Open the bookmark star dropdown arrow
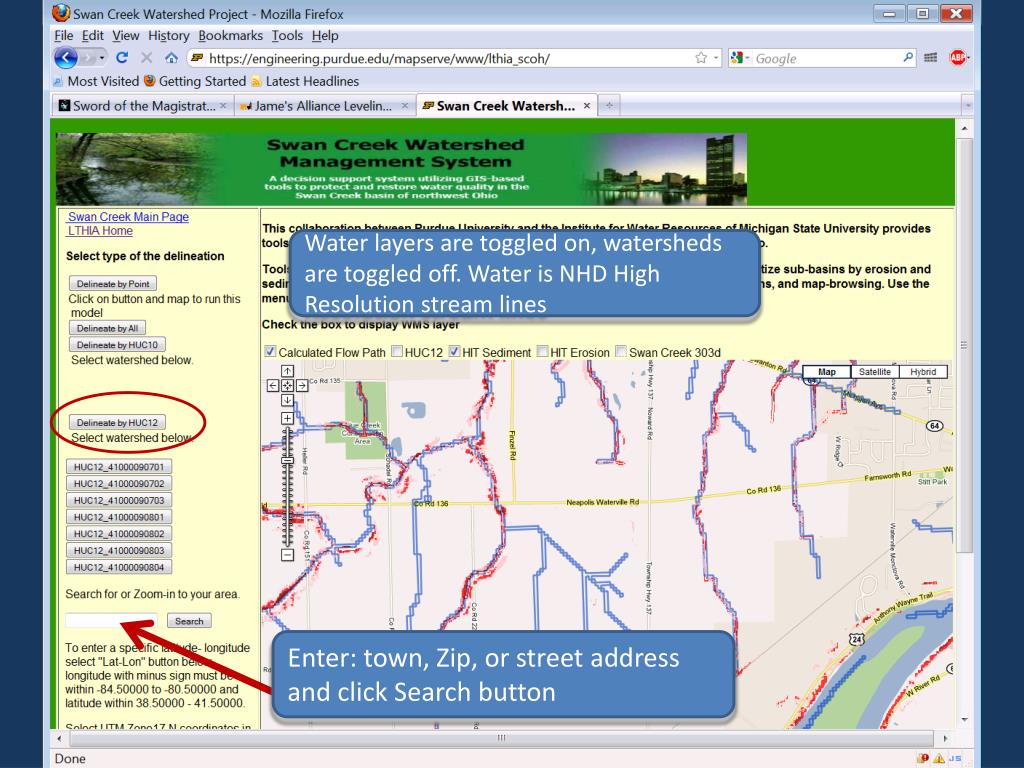Screen dimensions: 1024x768 tap(716, 58)
